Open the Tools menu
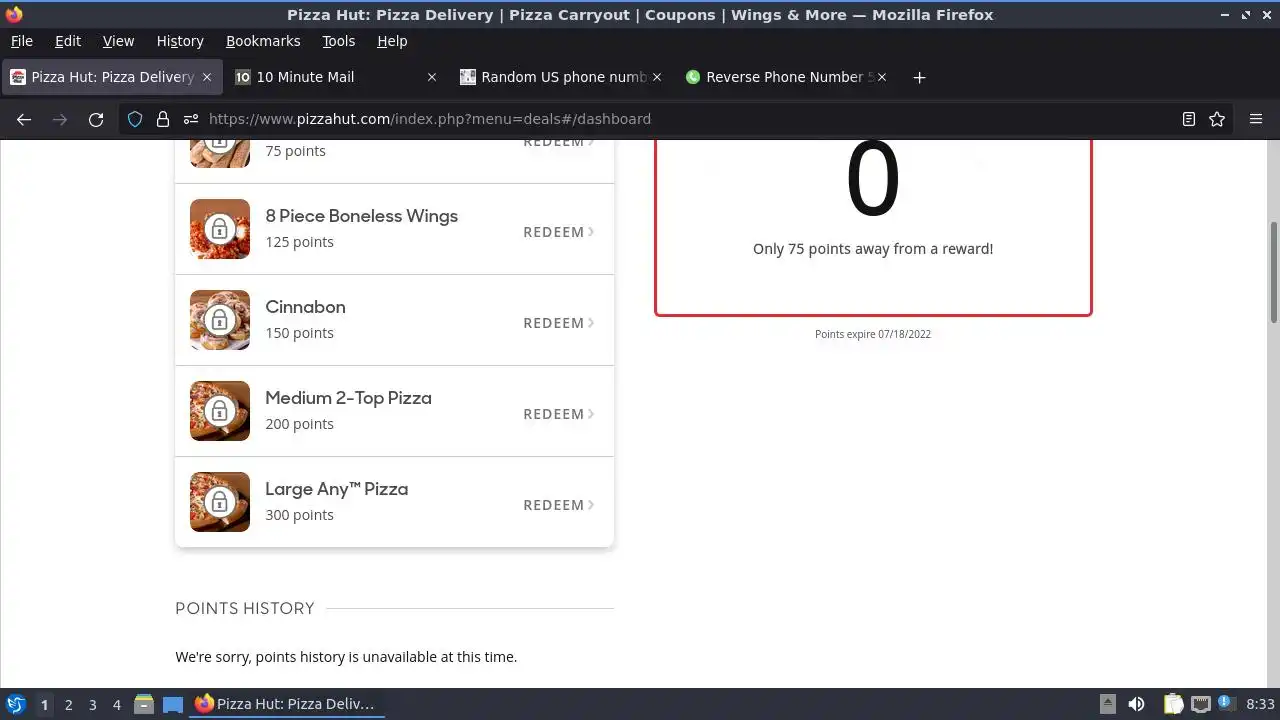This screenshot has height=720, width=1280. click(x=338, y=41)
